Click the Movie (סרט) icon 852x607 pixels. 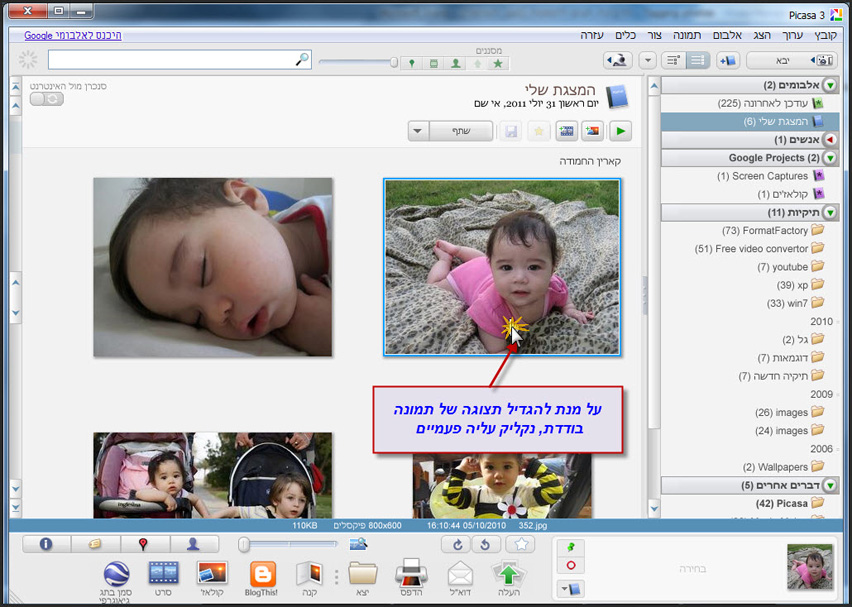point(164,578)
